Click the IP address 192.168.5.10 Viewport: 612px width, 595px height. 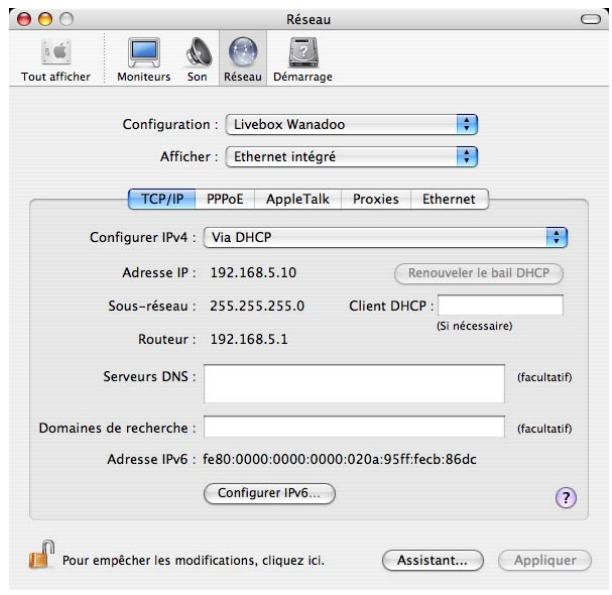pyautogui.click(x=253, y=273)
